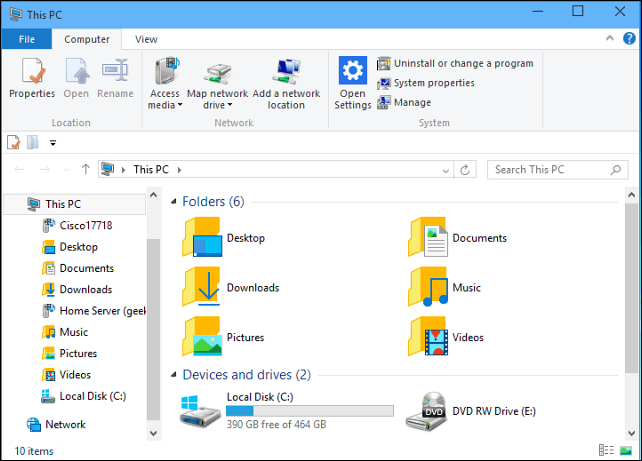This screenshot has width=642, height=461.
Task: Click the Open Settings gear icon
Action: click(353, 70)
